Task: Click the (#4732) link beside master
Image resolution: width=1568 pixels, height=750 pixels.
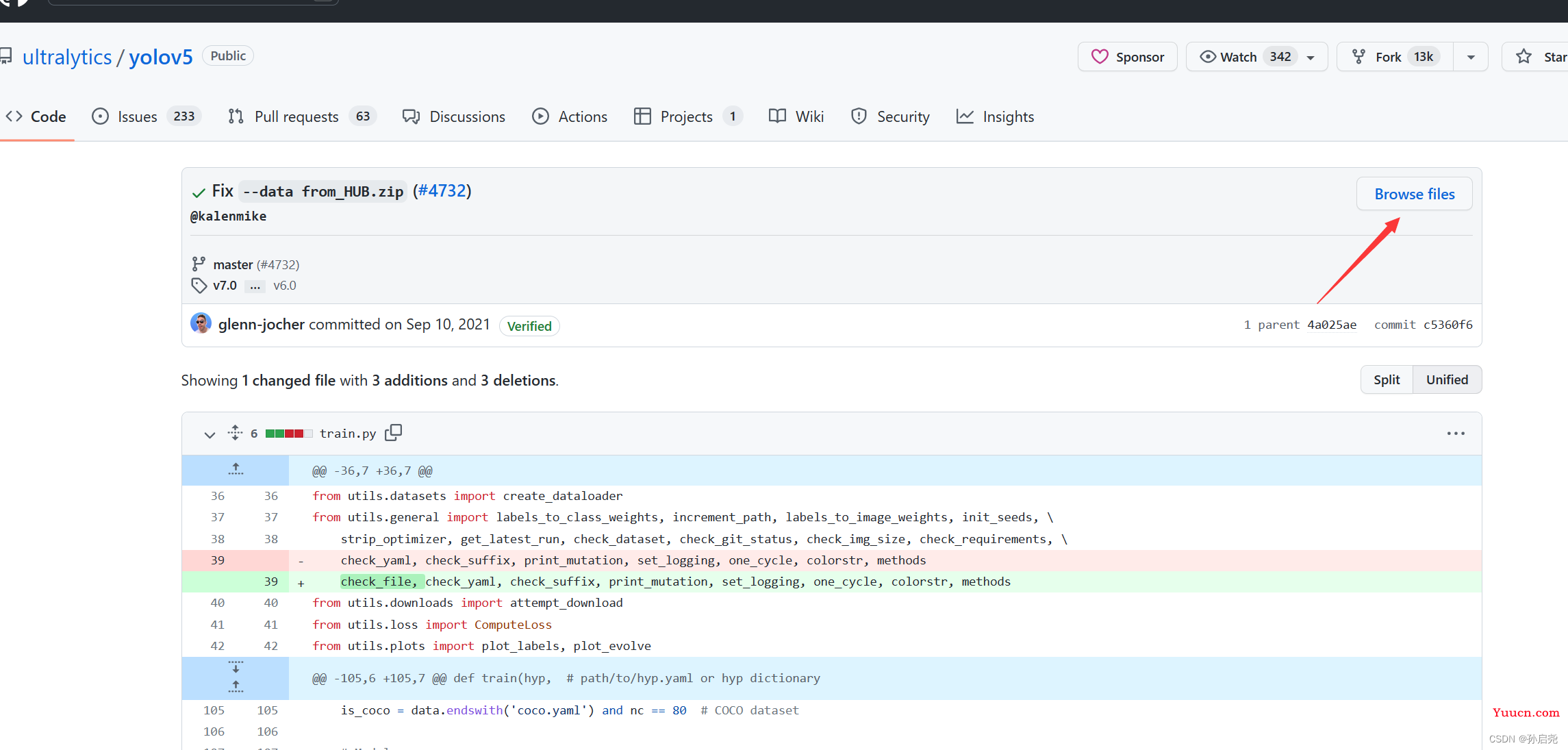Action: (278, 264)
